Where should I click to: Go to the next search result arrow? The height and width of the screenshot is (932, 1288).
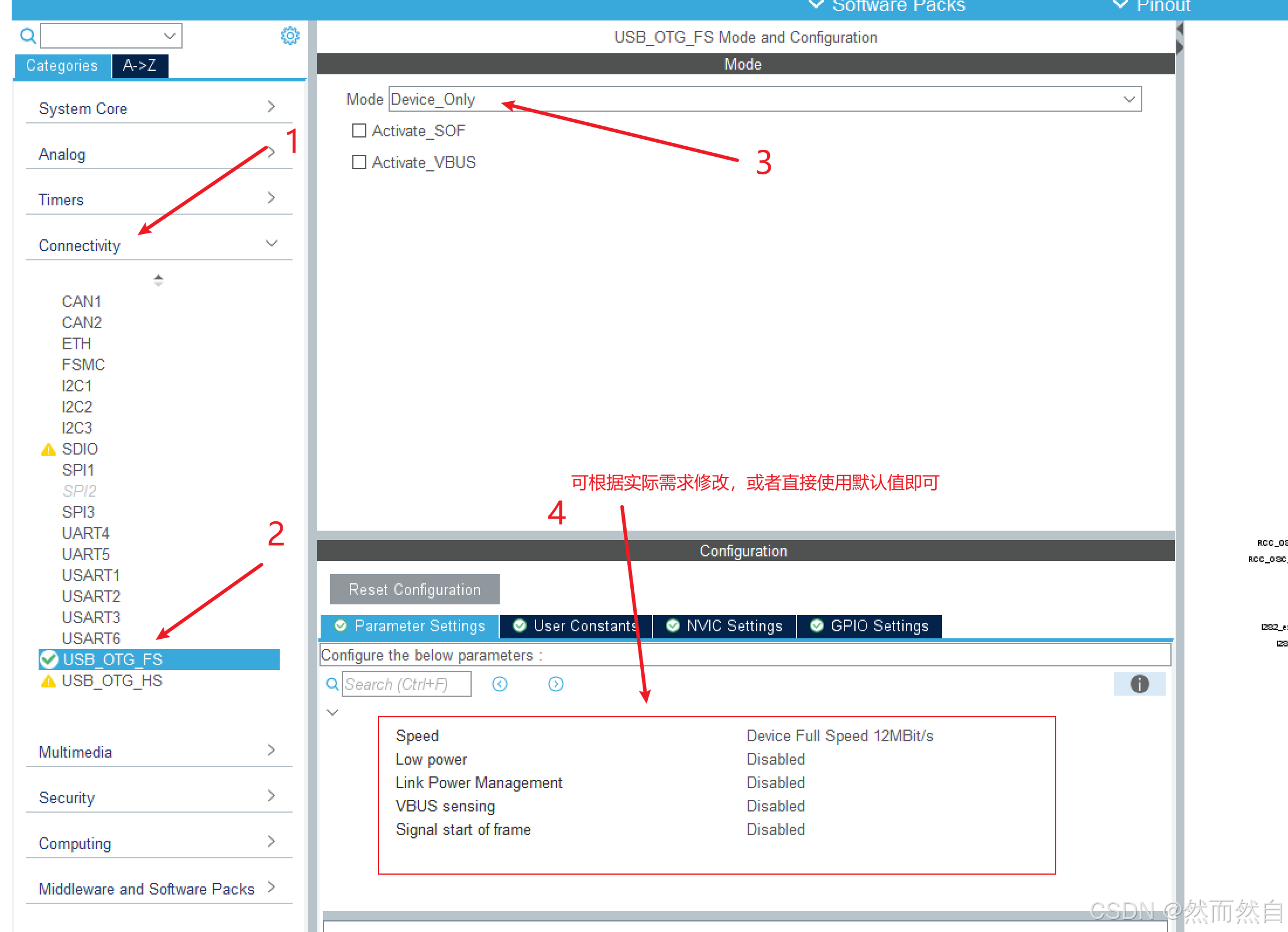pyautogui.click(x=555, y=683)
